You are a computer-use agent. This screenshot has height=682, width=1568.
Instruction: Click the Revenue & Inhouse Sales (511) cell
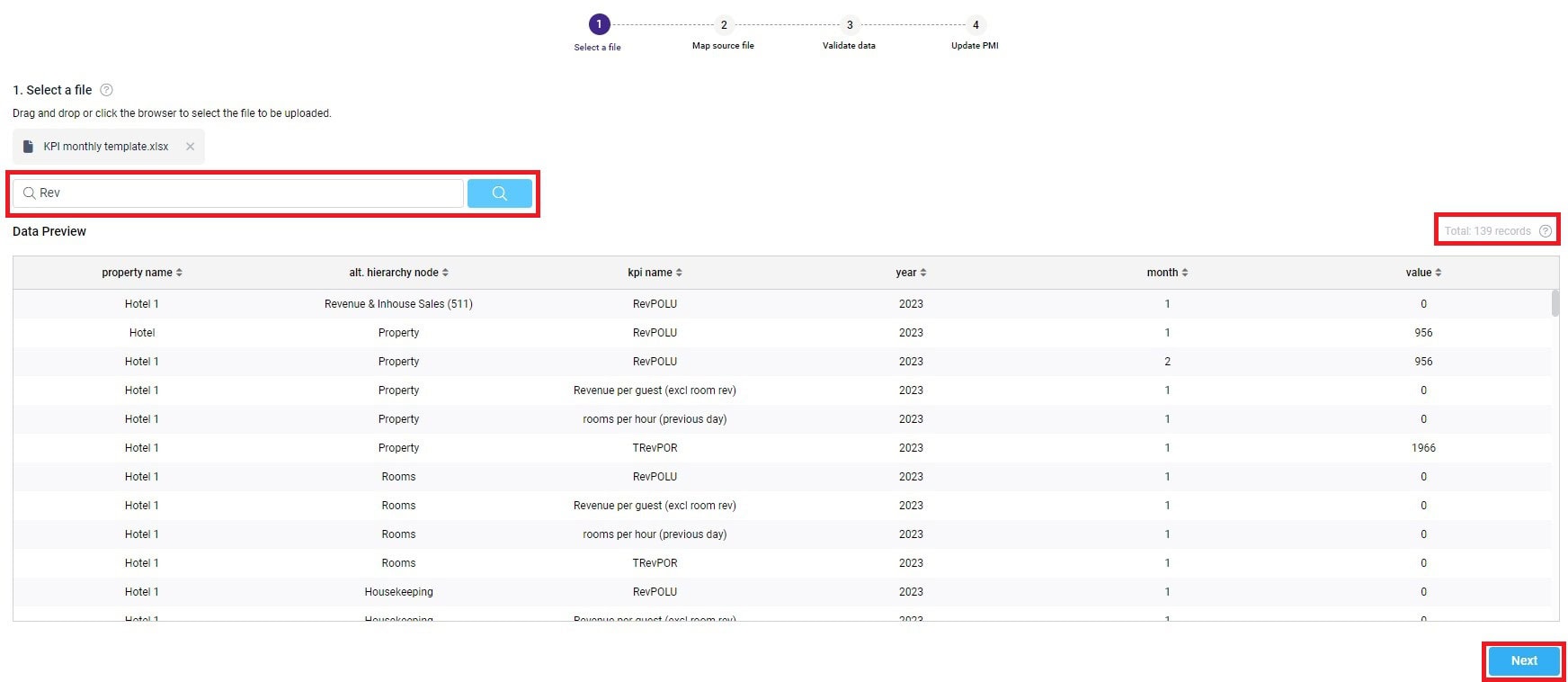pyautogui.click(x=398, y=304)
